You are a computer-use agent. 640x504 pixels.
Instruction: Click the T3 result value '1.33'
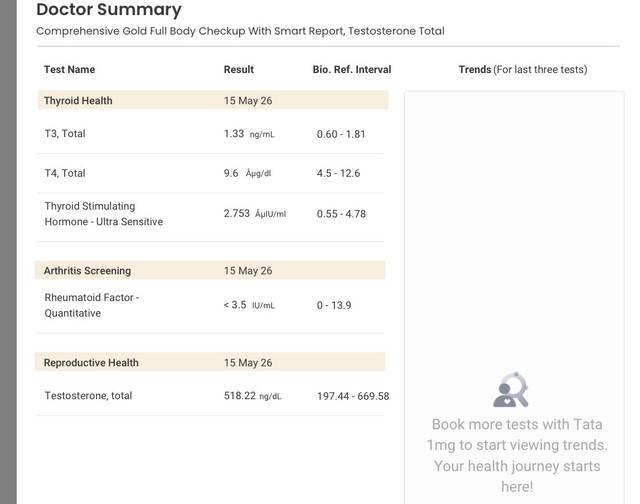click(234, 133)
